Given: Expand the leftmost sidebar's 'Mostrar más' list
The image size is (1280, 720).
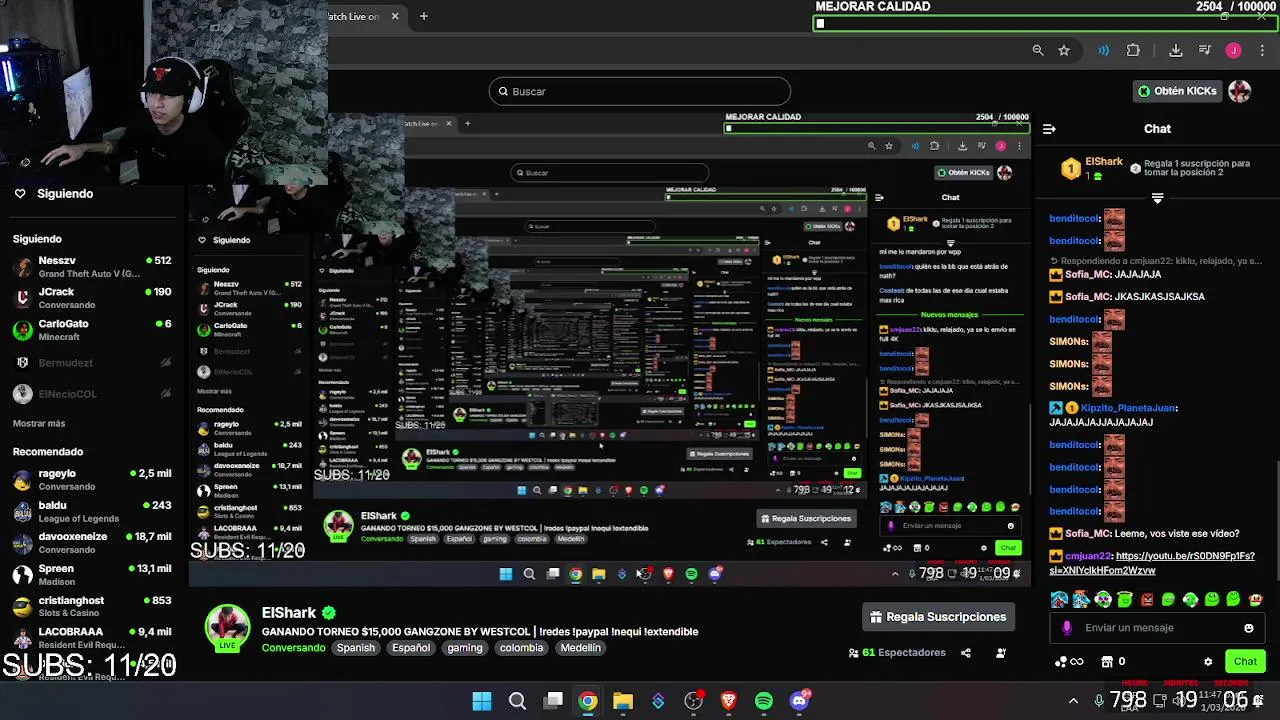Looking at the screenshot, I should (39, 424).
